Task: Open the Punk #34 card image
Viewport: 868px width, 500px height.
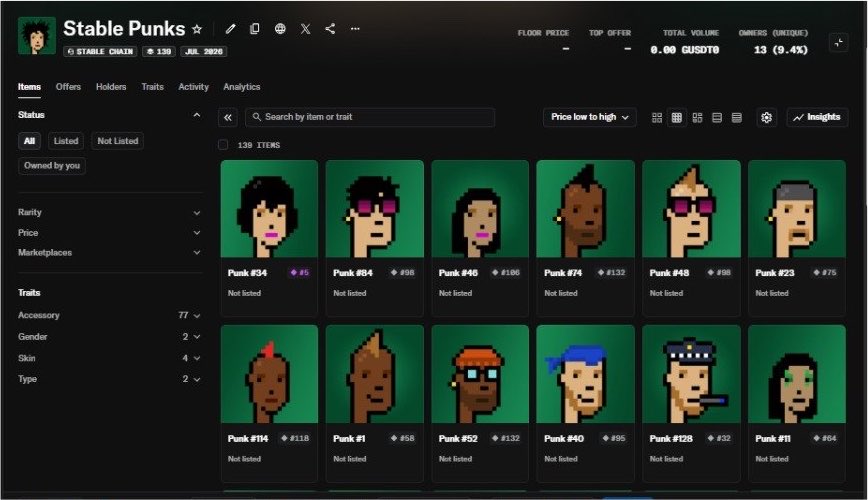Action: click(x=269, y=209)
